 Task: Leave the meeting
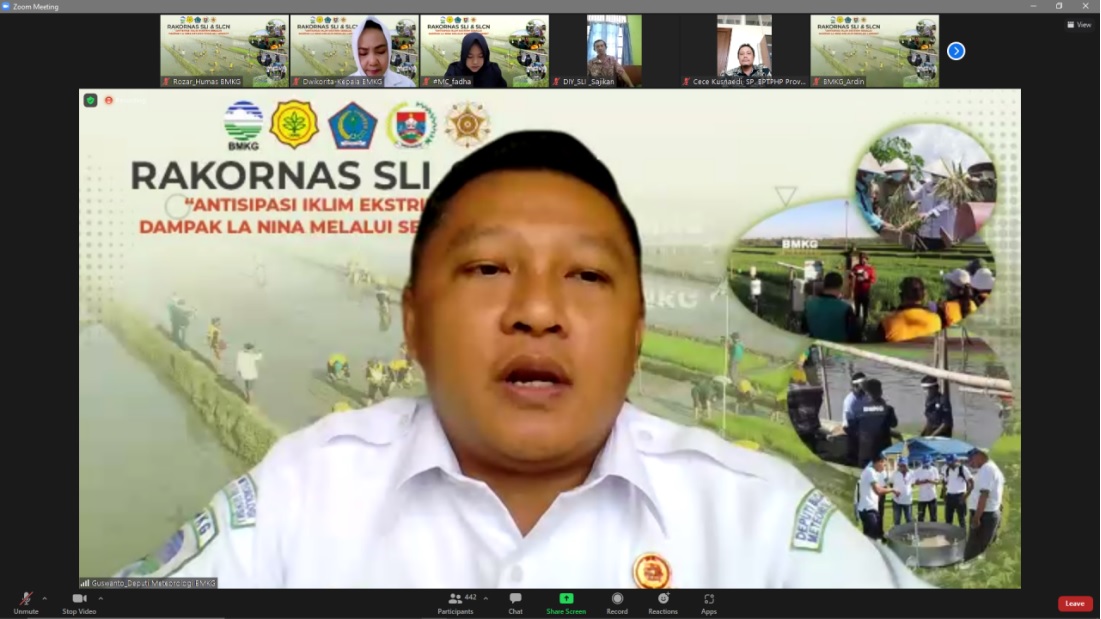tap(1075, 604)
